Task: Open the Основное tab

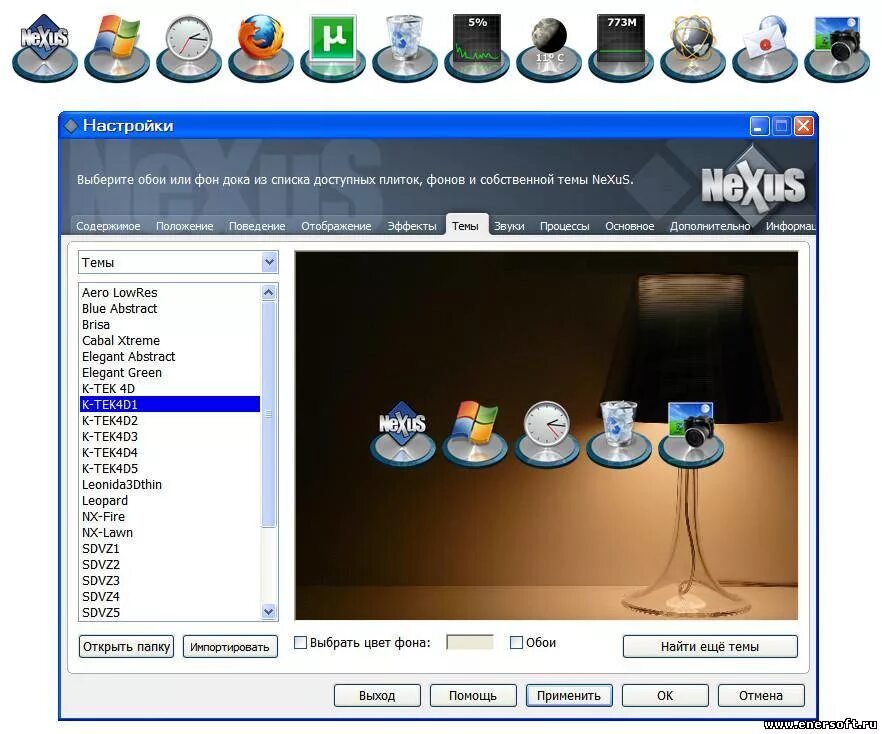Action: (629, 226)
